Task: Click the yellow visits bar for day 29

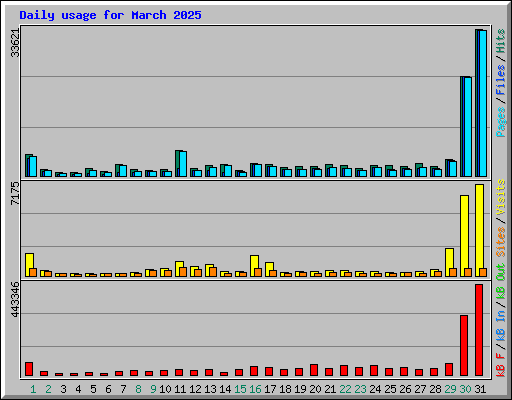Action: tap(449, 262)
